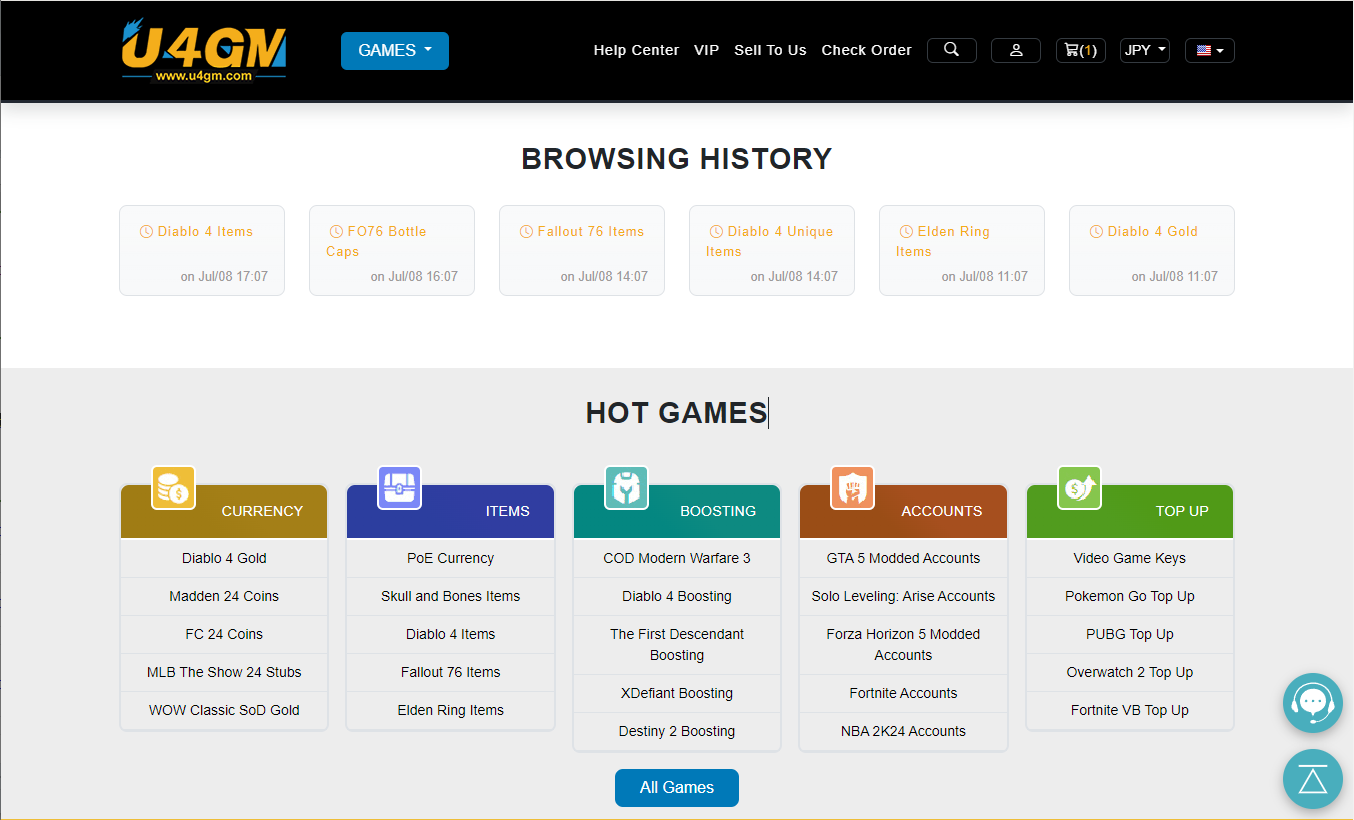The width and height of the screenshot is (1354, 820).
Task: Open NBA 2K24 Accounts
Action: [903, 731]
